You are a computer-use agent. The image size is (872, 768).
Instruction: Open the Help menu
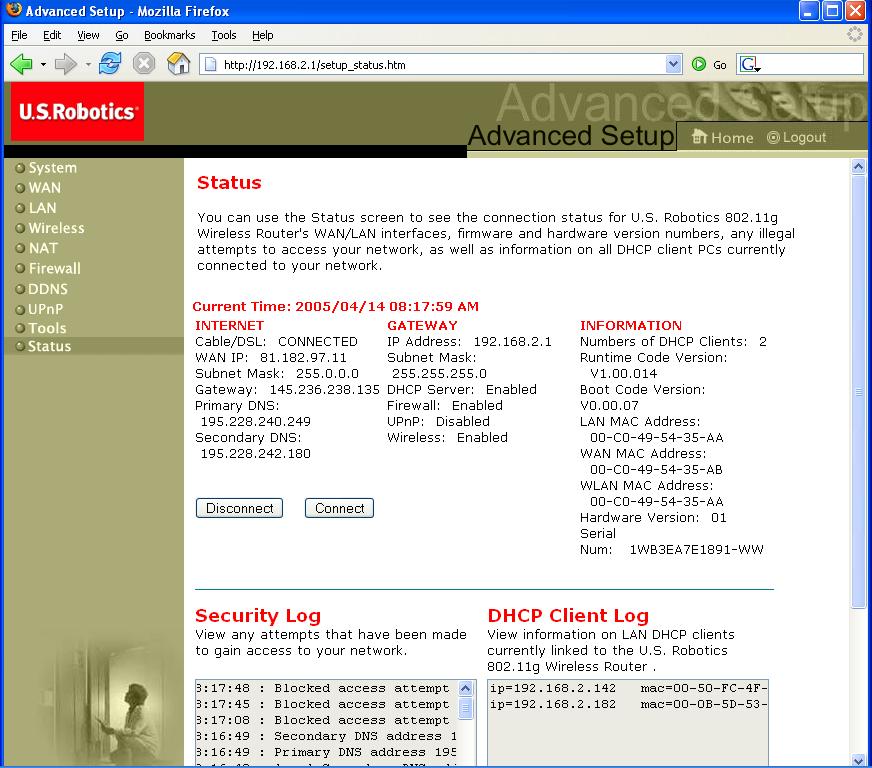(262, 35)
